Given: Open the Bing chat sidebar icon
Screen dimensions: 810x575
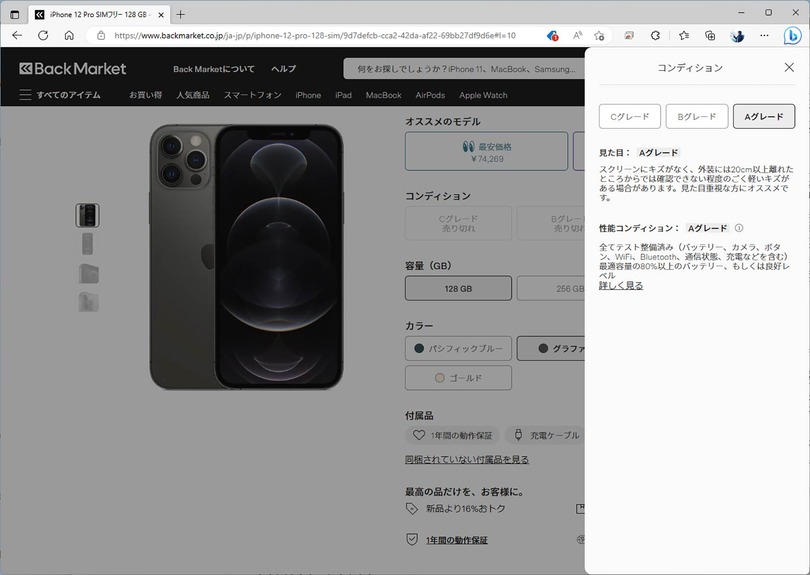Looking at the screenshot, I should [791, 36].
